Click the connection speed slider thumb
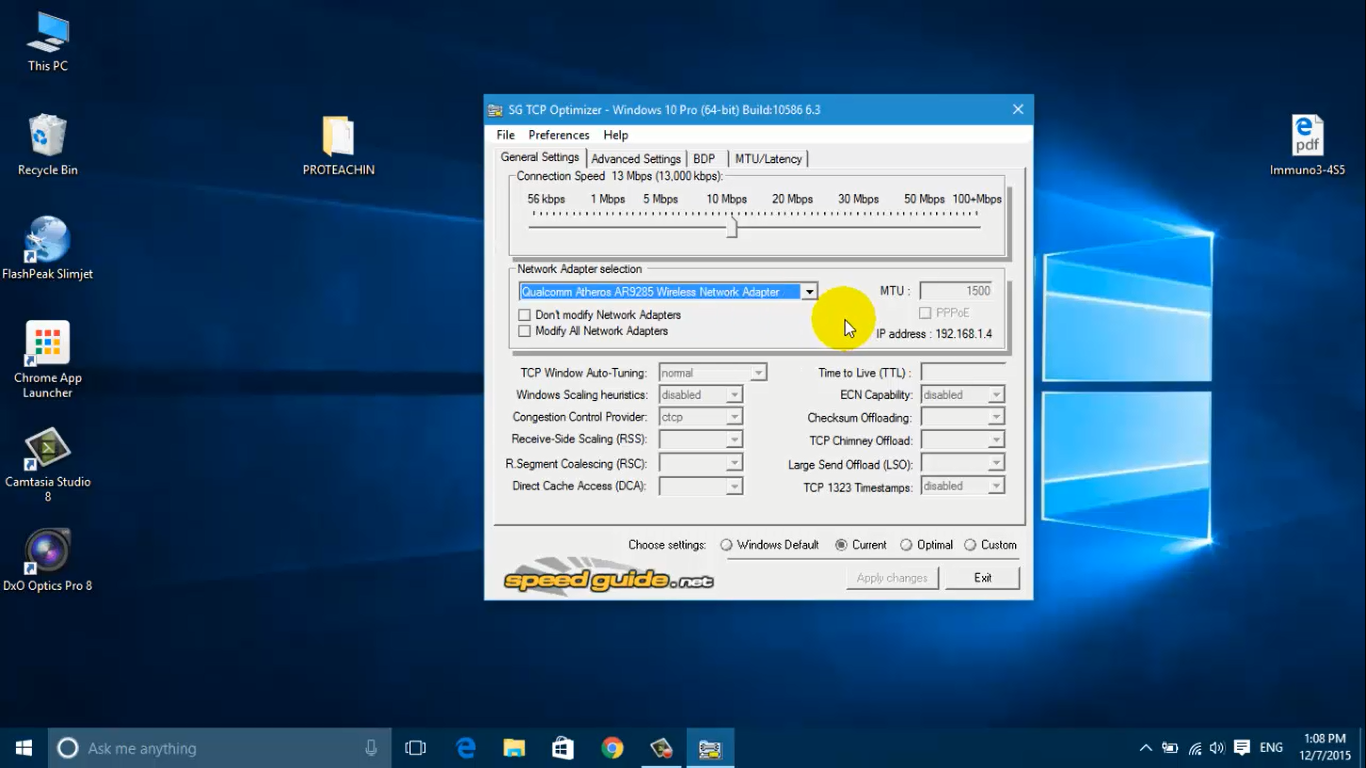Viewport: 1366px width, 768px height. pos(732,228)
